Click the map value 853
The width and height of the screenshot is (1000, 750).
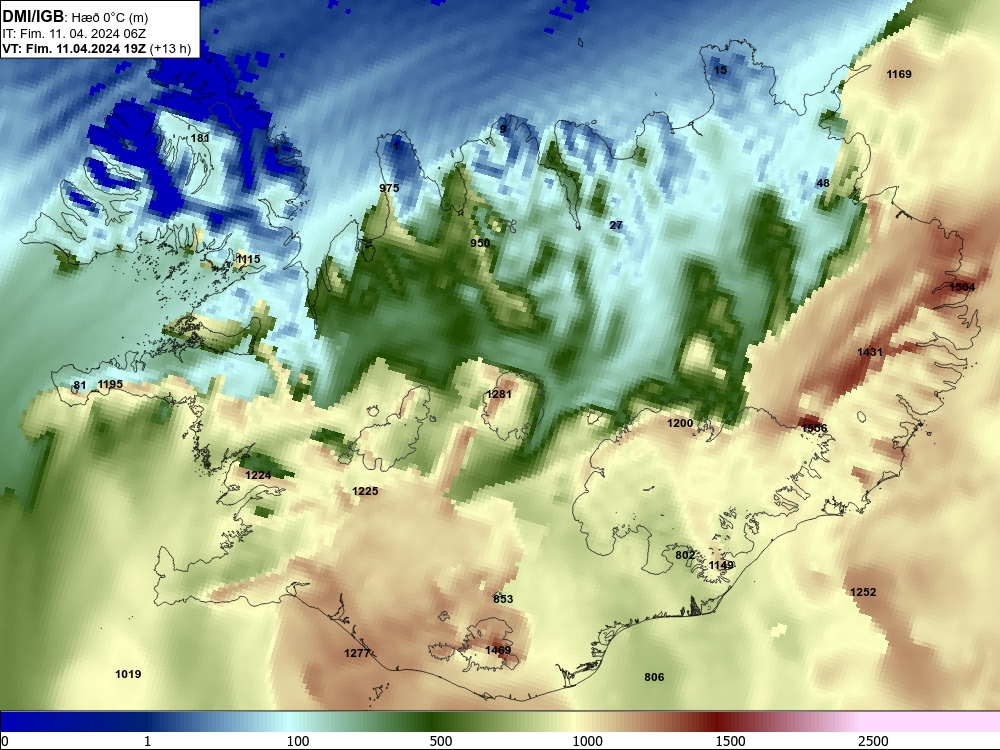(x=503, y=599)
